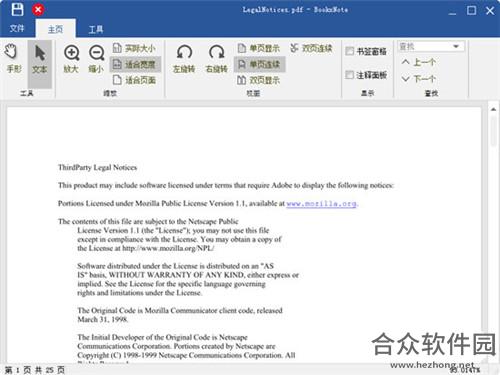The height and width of the screenshot is (375, 500).
Task: Select 单页连续 continuous view
Action: (259, 64)
